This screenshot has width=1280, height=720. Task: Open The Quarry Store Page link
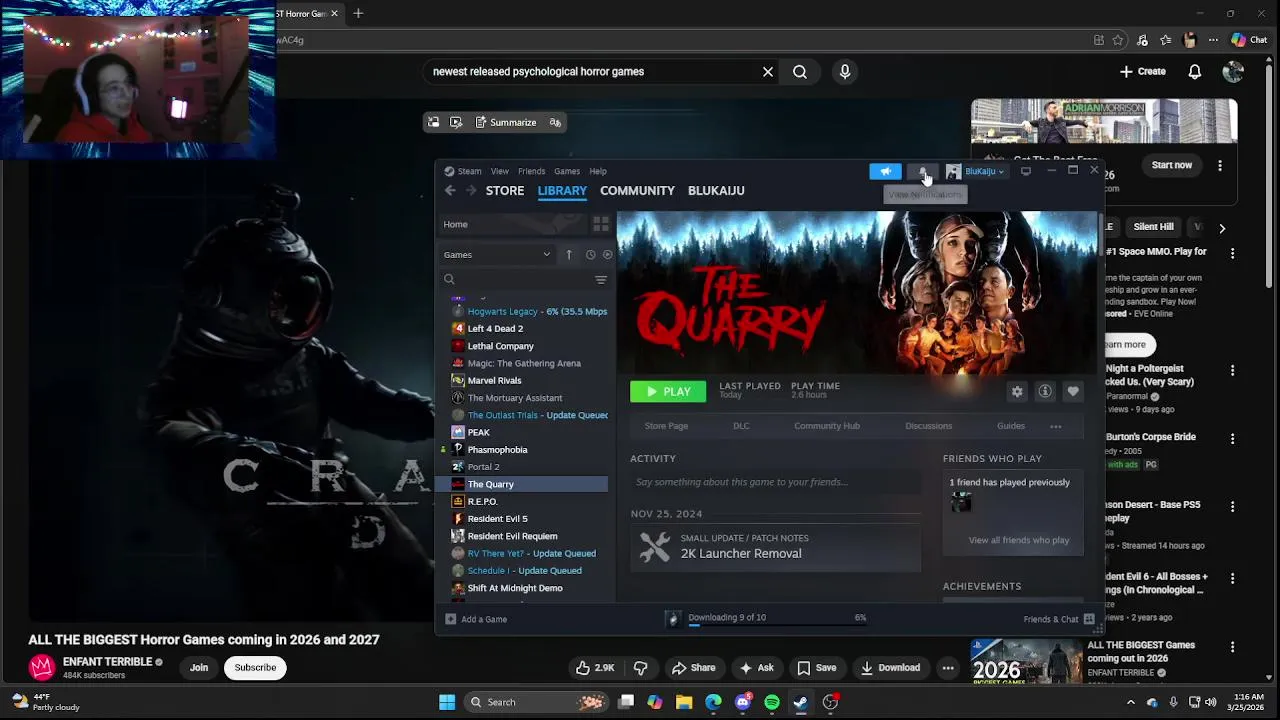pos(666,426)
